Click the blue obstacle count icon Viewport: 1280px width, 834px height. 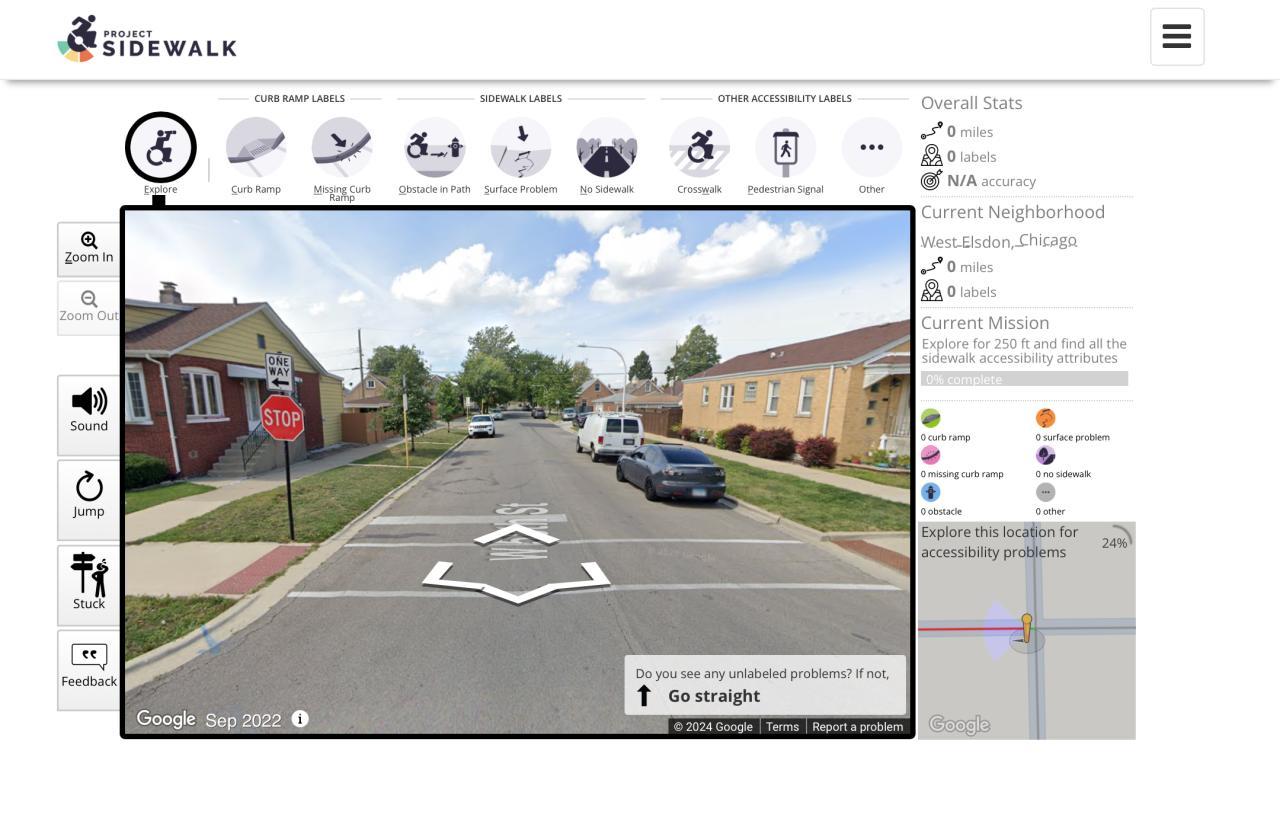pos(931,492)
